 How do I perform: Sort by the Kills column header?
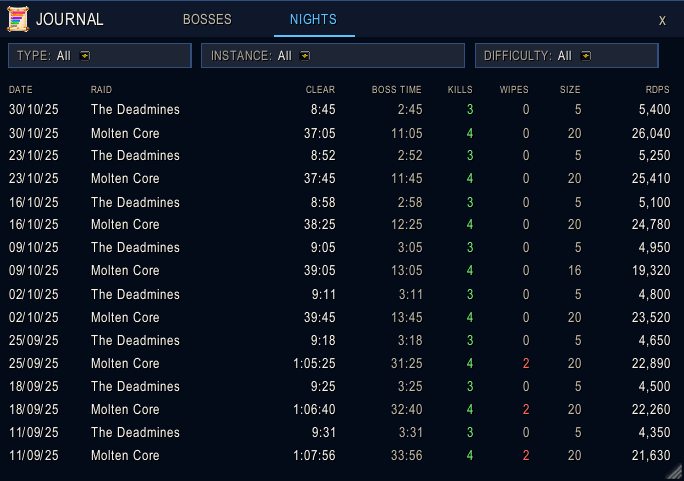460,90
